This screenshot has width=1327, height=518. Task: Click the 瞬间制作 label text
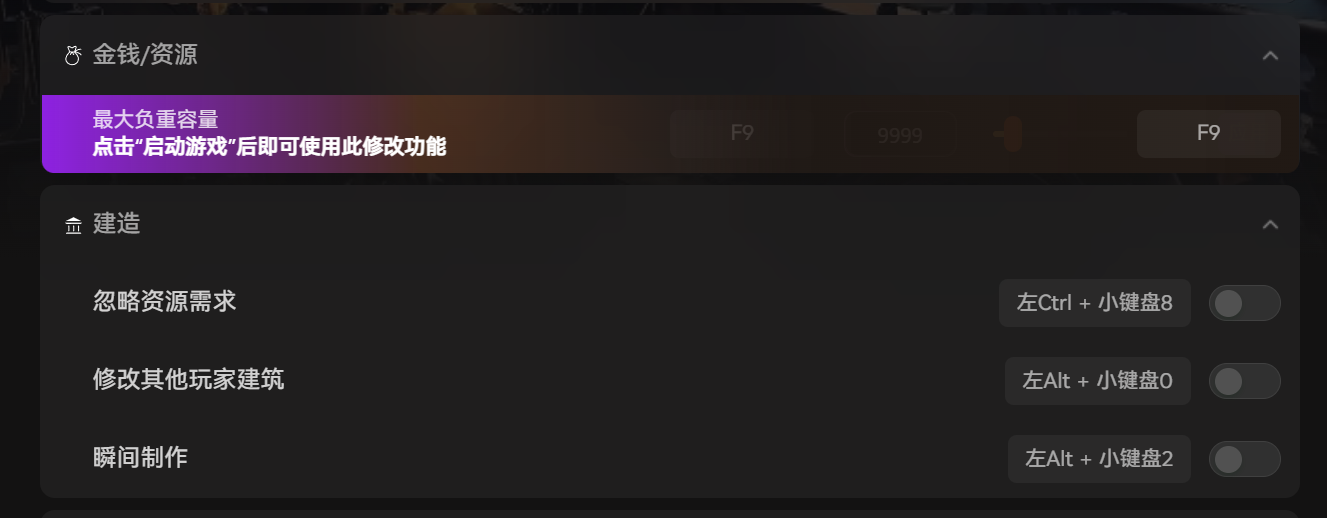(141, 458)
